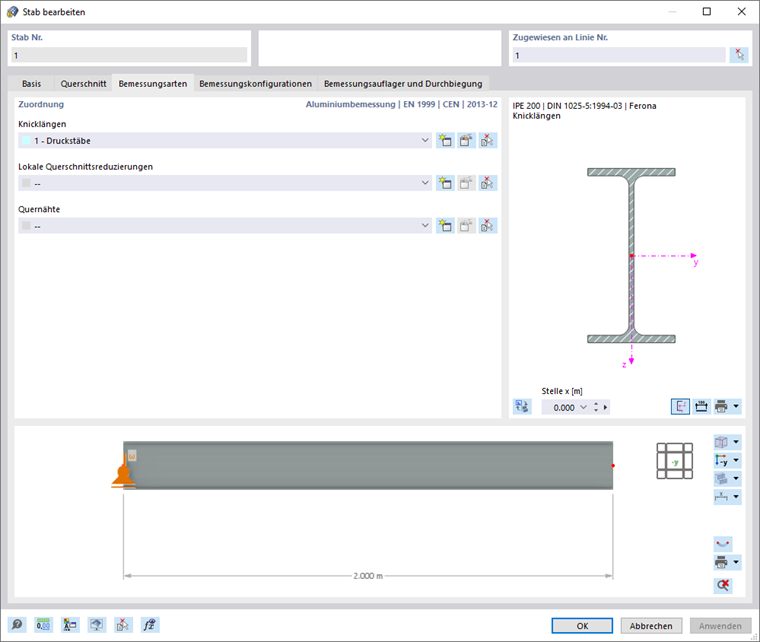Click the bottom toolbar cursor with red X icon
The image size is (760, 642).
pyautogui.click(x=123, y=625)
